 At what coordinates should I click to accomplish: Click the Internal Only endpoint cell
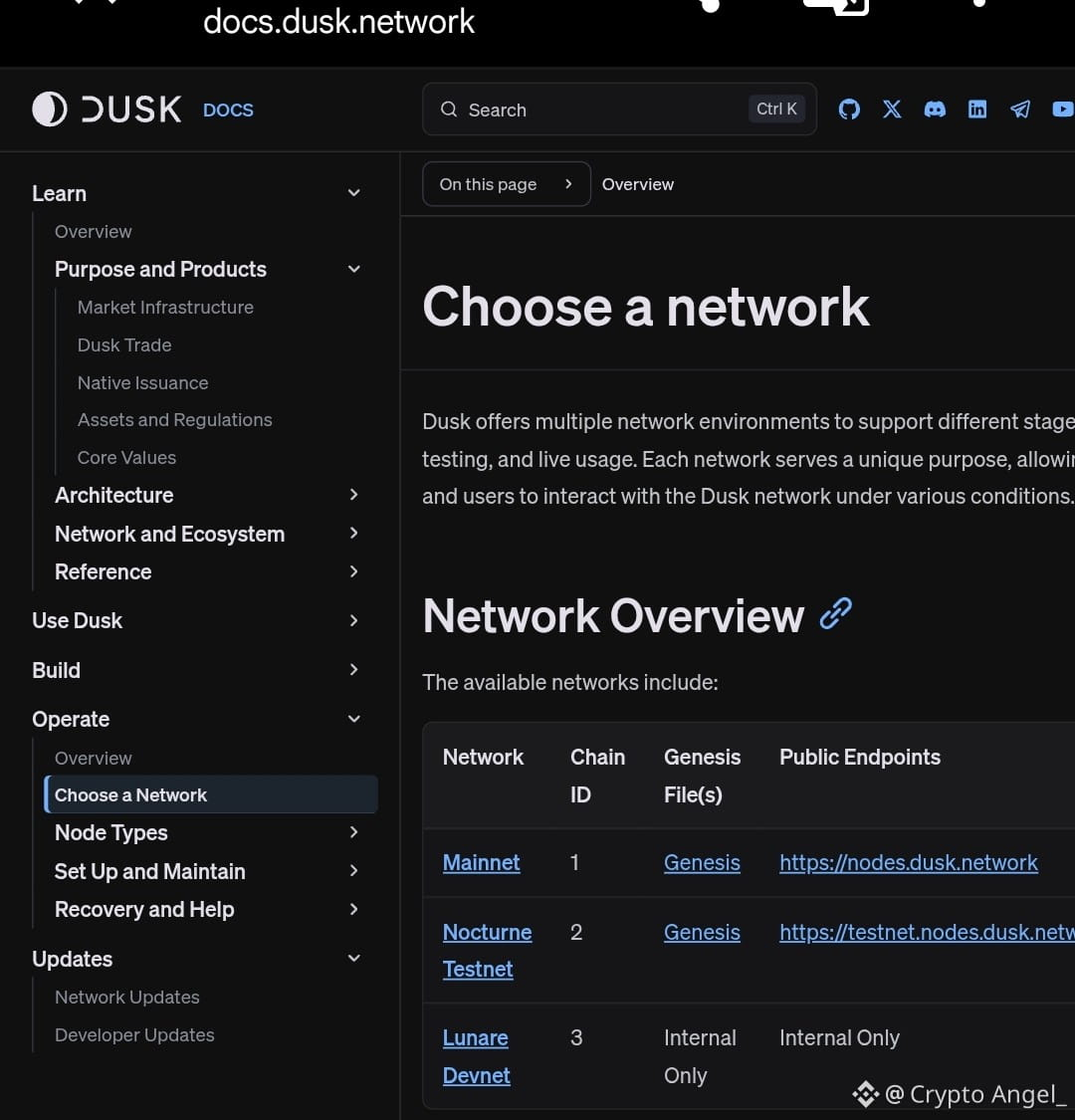(839, 1037)
